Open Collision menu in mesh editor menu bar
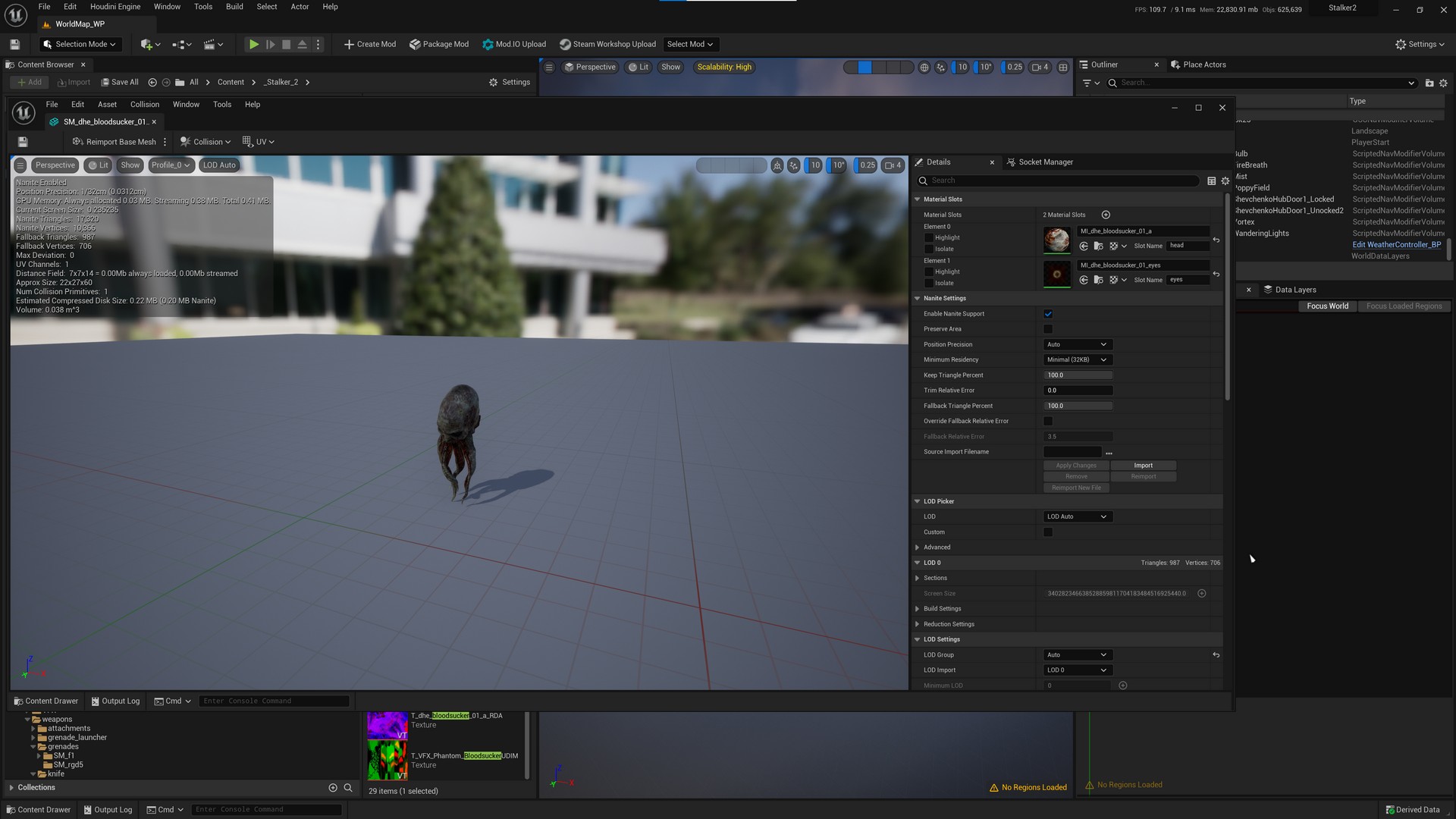The height and width of the screenshot is (819, 1456). point(145,105)
